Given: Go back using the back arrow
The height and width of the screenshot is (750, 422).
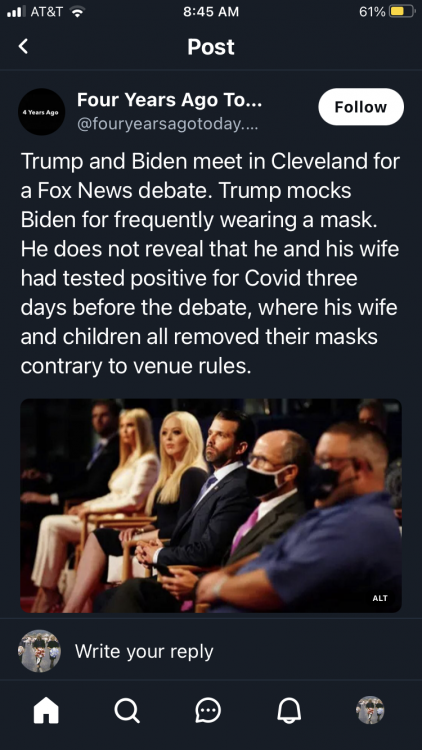Looking at the screenshot, I should tap(23, 46).
